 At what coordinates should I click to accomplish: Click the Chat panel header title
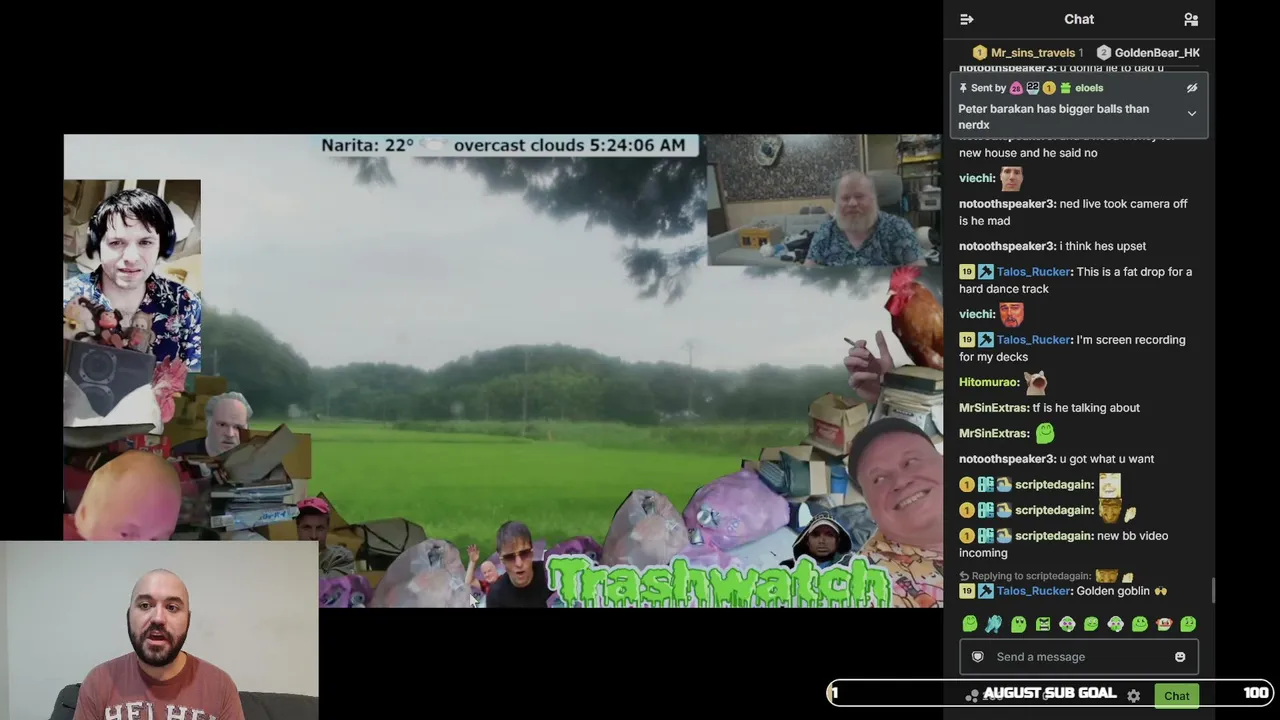point(1079,19)
